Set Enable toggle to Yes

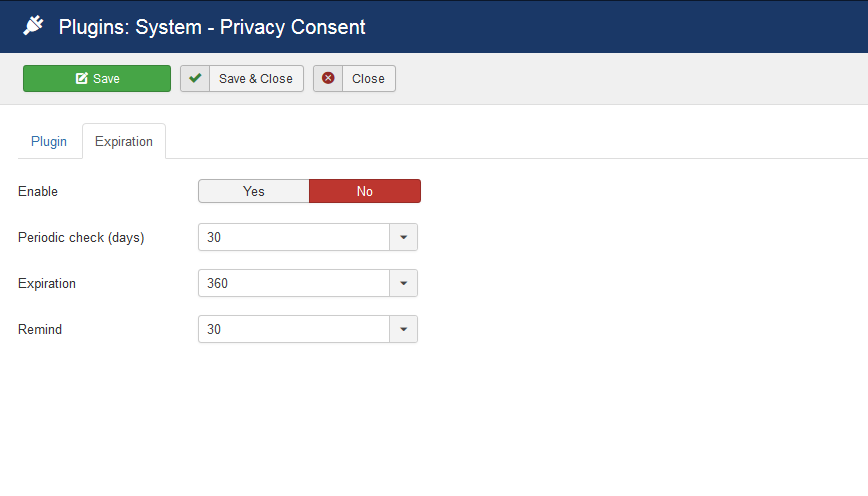(254, 191)
